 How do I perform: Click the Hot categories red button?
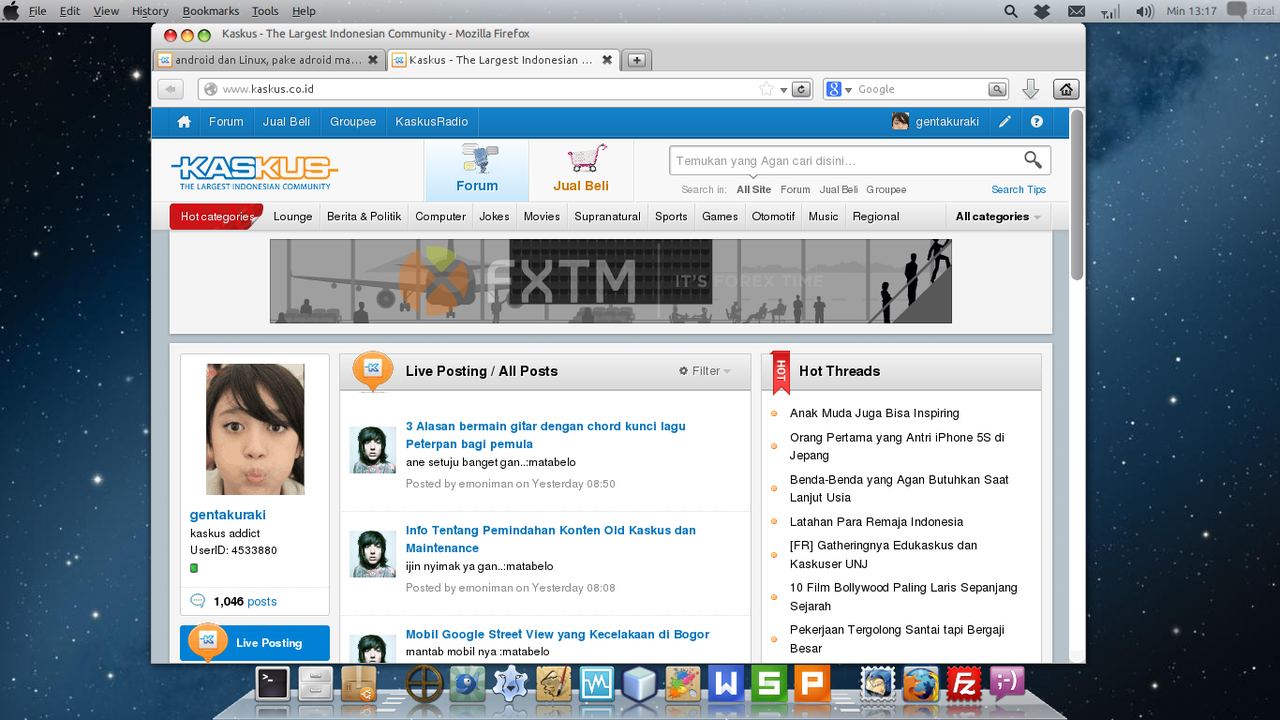(x=217, y=216)
